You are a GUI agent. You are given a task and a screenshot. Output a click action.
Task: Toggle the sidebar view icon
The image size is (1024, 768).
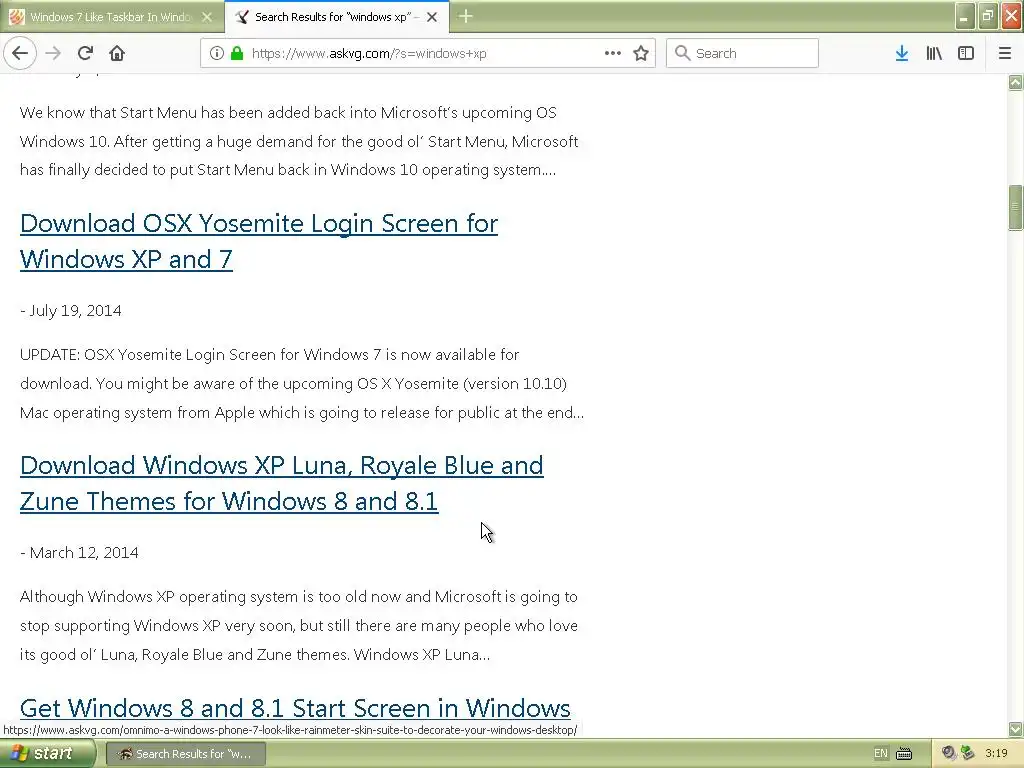(966, 53)
